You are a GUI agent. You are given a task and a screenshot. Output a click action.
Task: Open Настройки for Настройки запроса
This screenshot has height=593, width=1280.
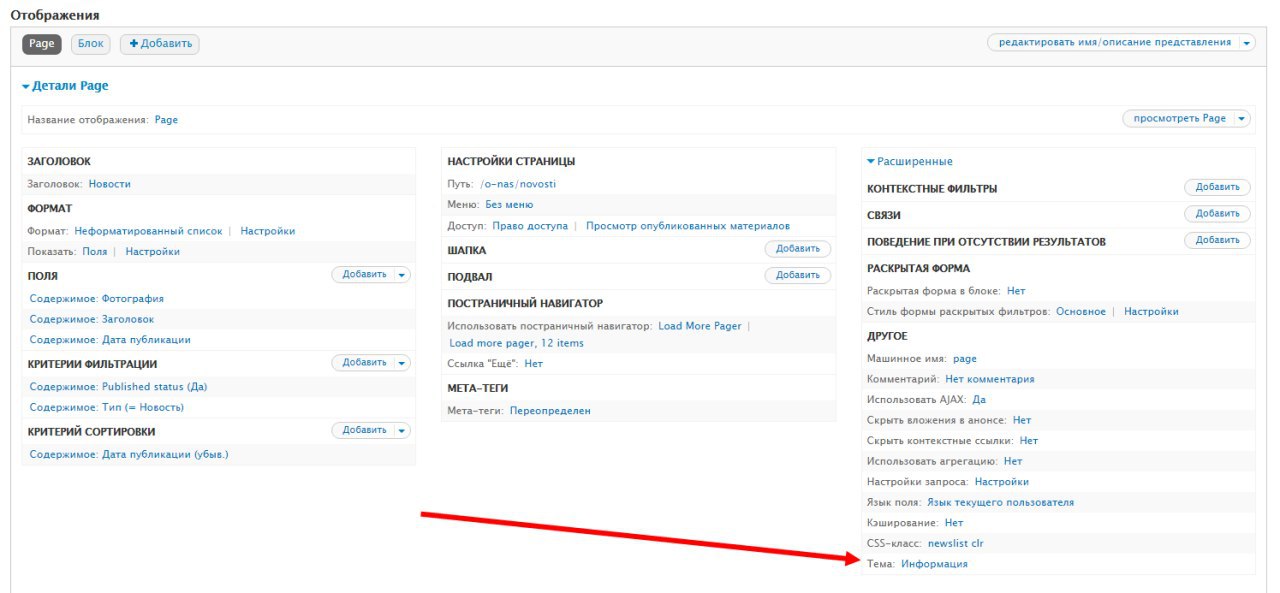(1002, 482)
